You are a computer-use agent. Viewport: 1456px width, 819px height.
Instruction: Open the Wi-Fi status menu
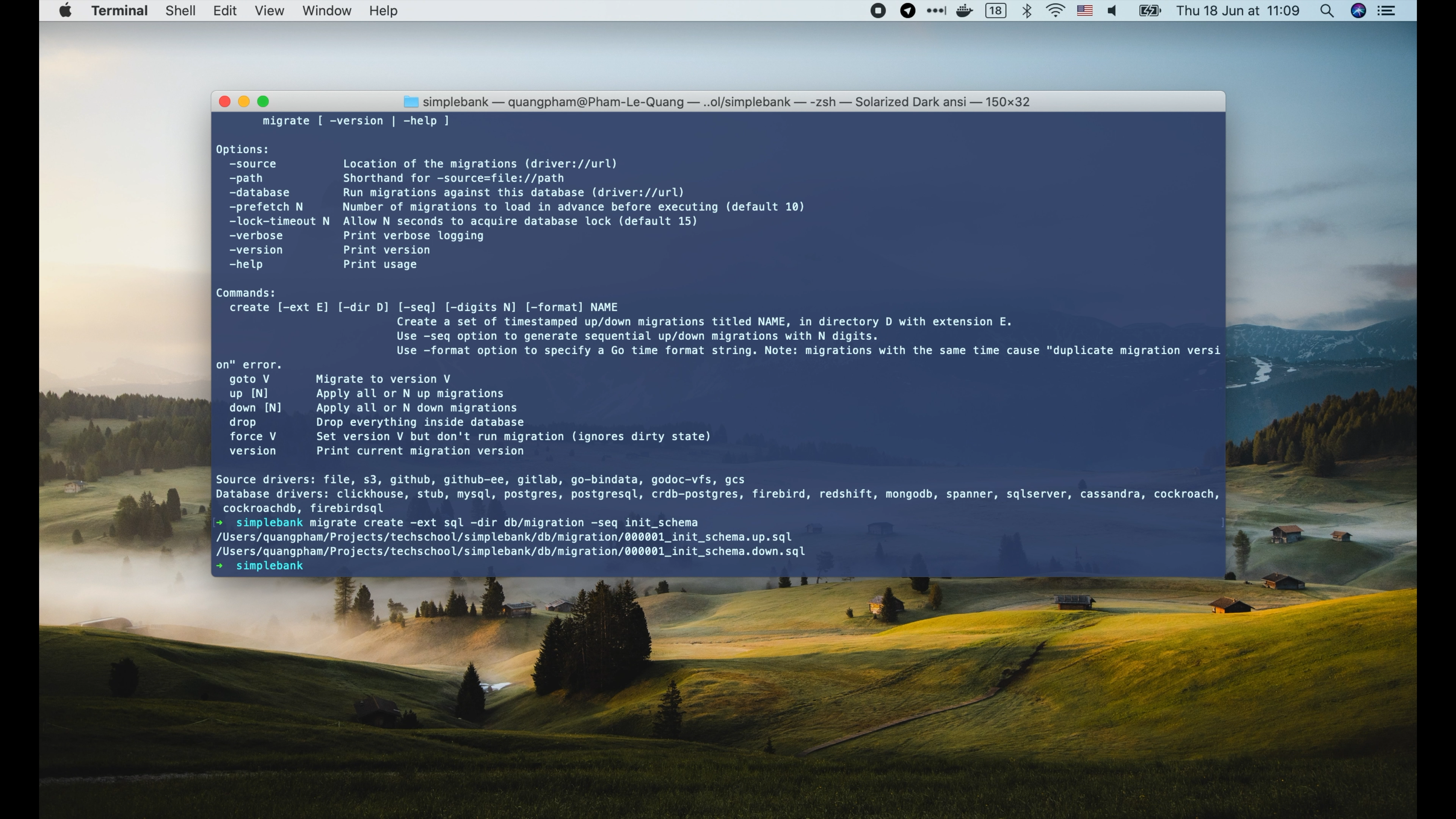coord(1055,11)
